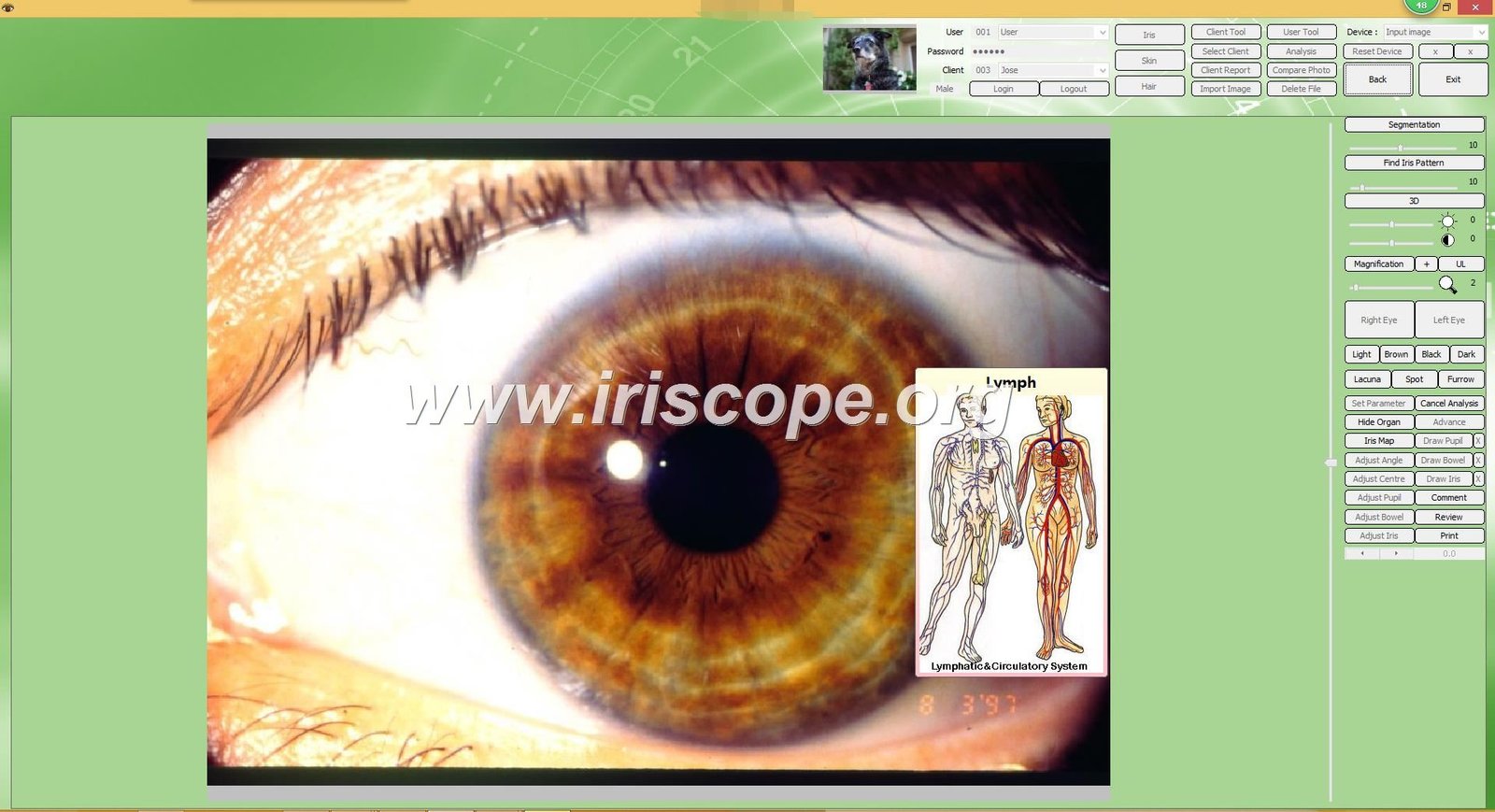Click the Cancel Analysis button
Screen dimensions: 1495x812
pyautogui.click(x=1449, y=404)
